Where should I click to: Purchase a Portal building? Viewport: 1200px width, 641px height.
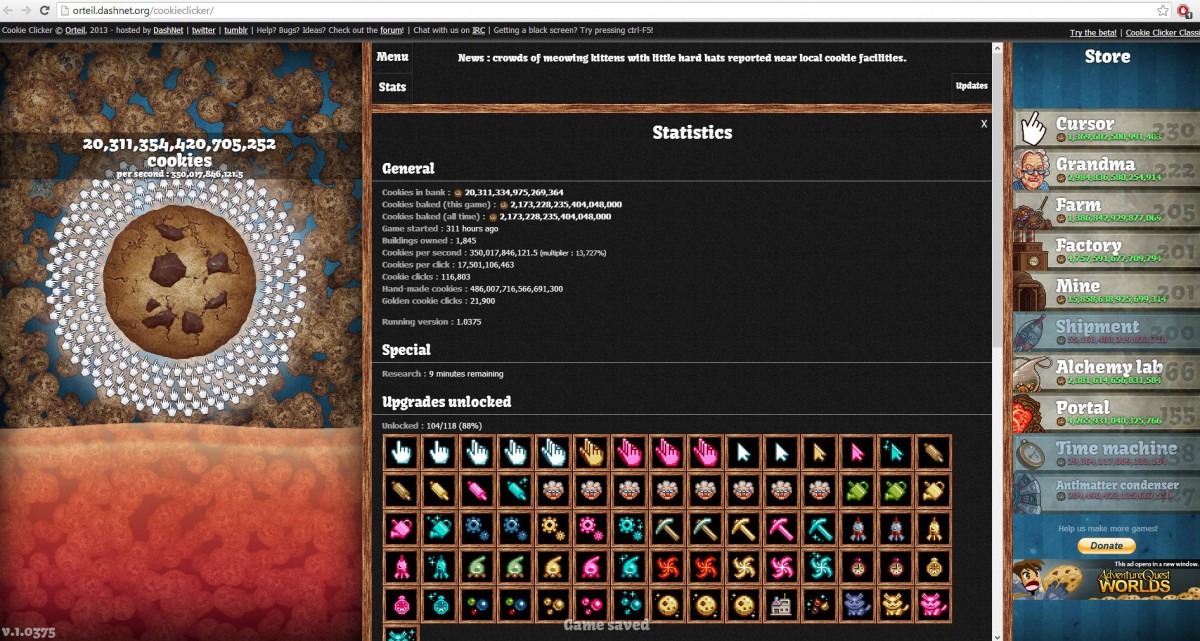[x=1106, y=412]
